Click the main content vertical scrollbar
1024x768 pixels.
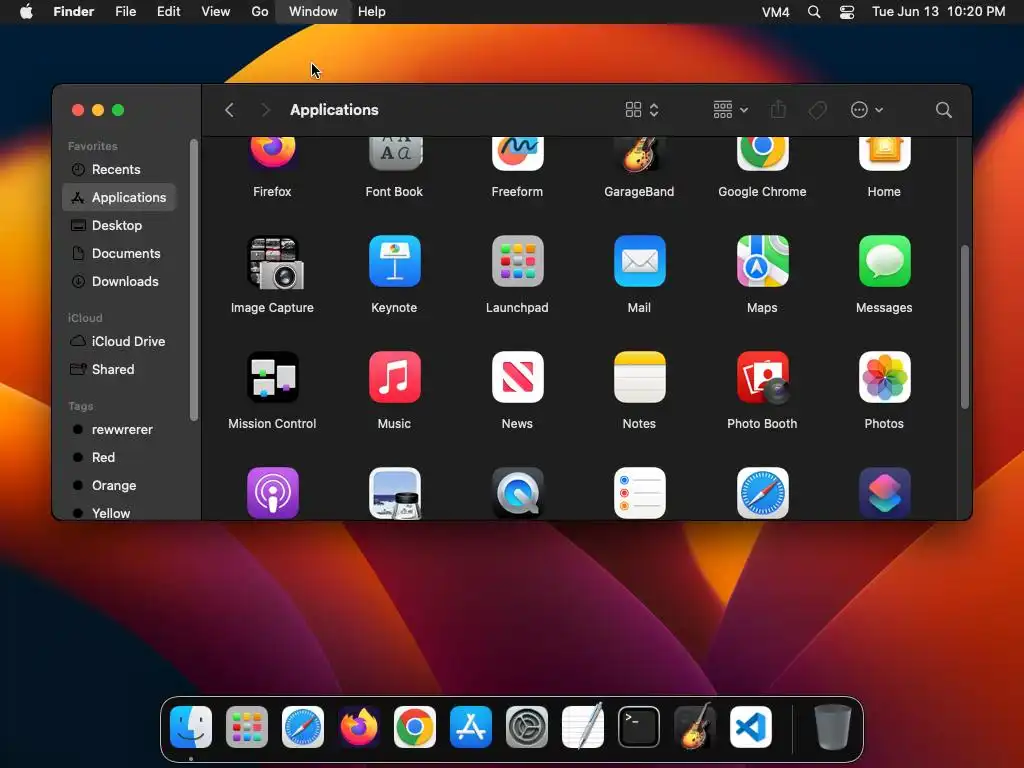click(965, 327)
